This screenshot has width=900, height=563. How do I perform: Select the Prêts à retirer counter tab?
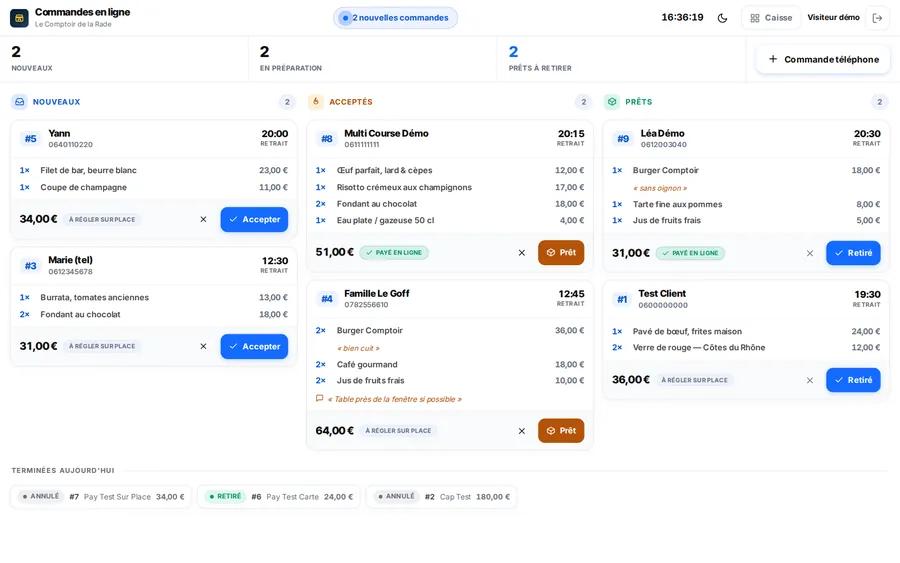[621, 59]
